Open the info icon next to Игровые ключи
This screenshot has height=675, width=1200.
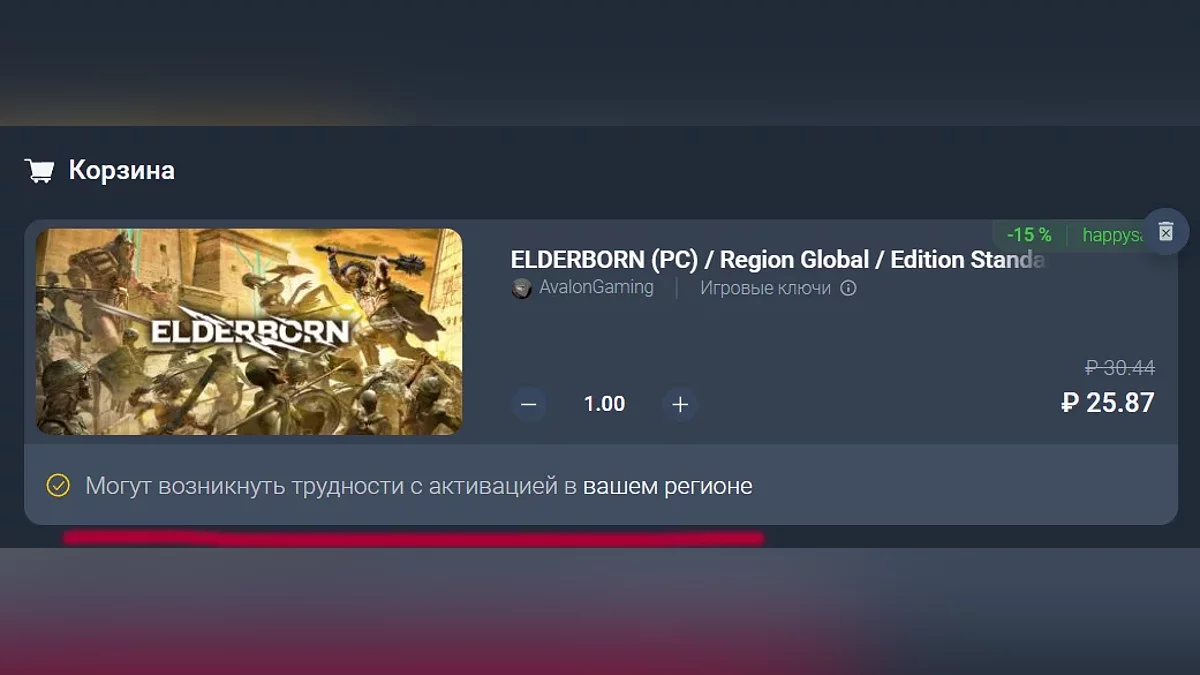coord(848,289)
